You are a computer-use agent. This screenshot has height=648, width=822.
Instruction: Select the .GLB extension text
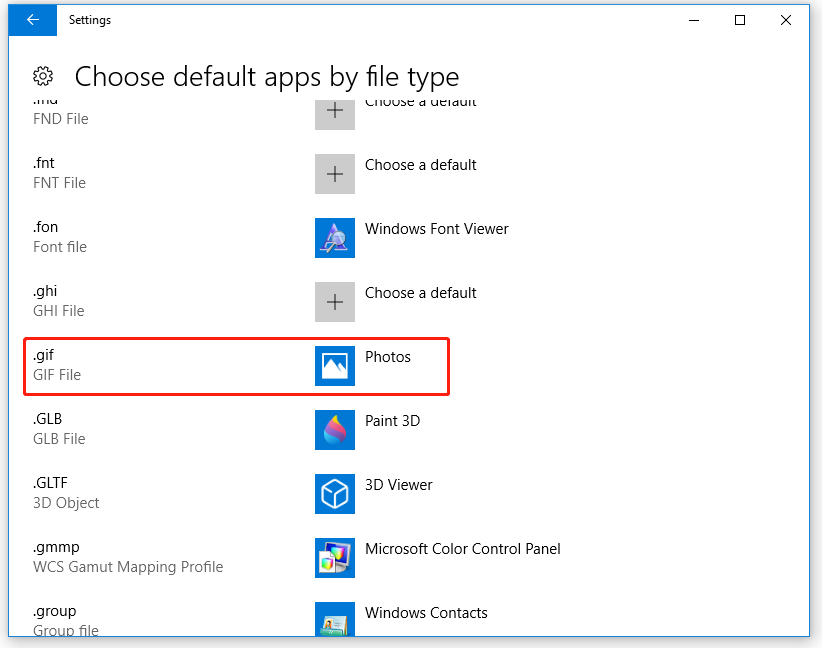pyautogui.click(x=48, y=419)
